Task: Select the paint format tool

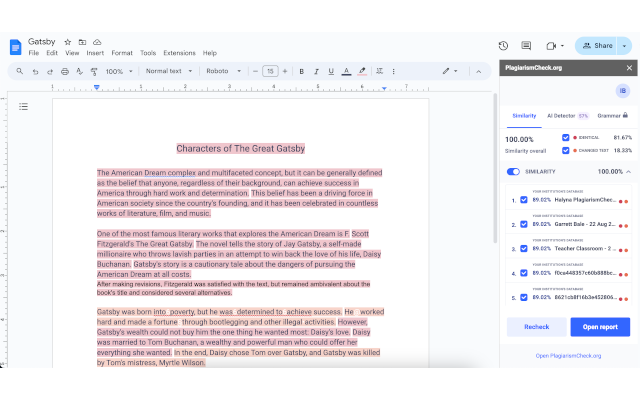Action: (94, 71)
